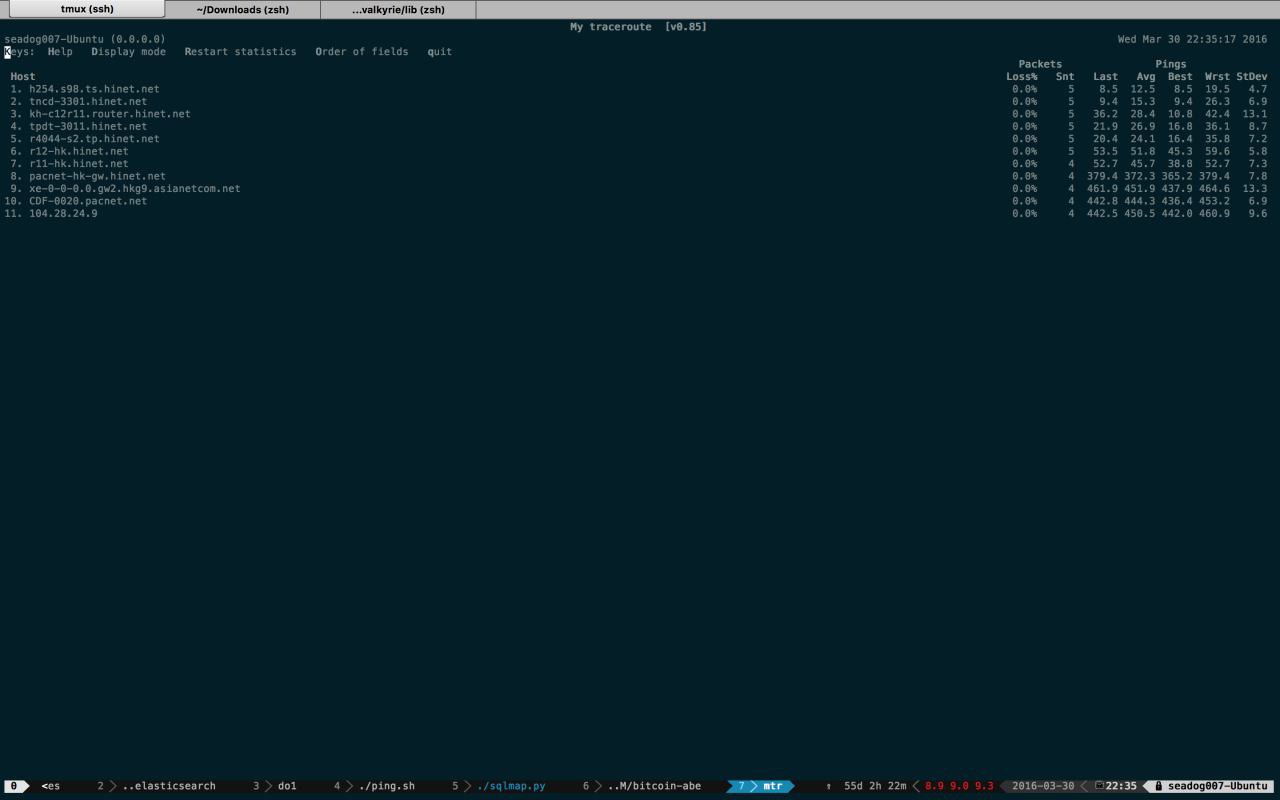The height and width of the screenshot is (800, 1280).
Task: Click the Wed Mar 30 22:35:17 2016 timestamp
Action: click(x=1192, y=39)
